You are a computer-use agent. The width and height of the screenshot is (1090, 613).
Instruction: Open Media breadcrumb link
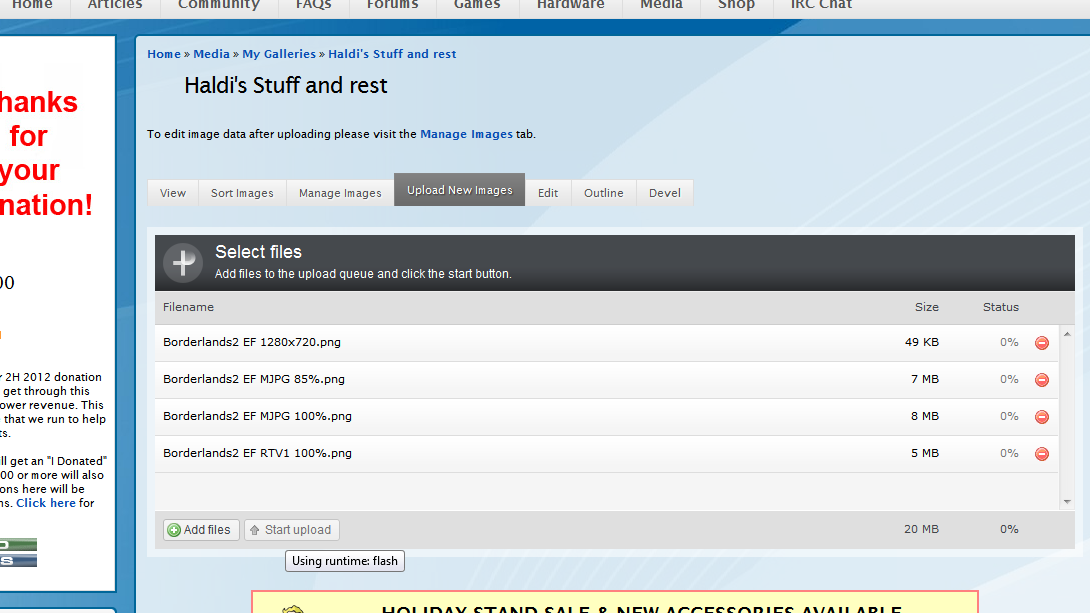211,54
